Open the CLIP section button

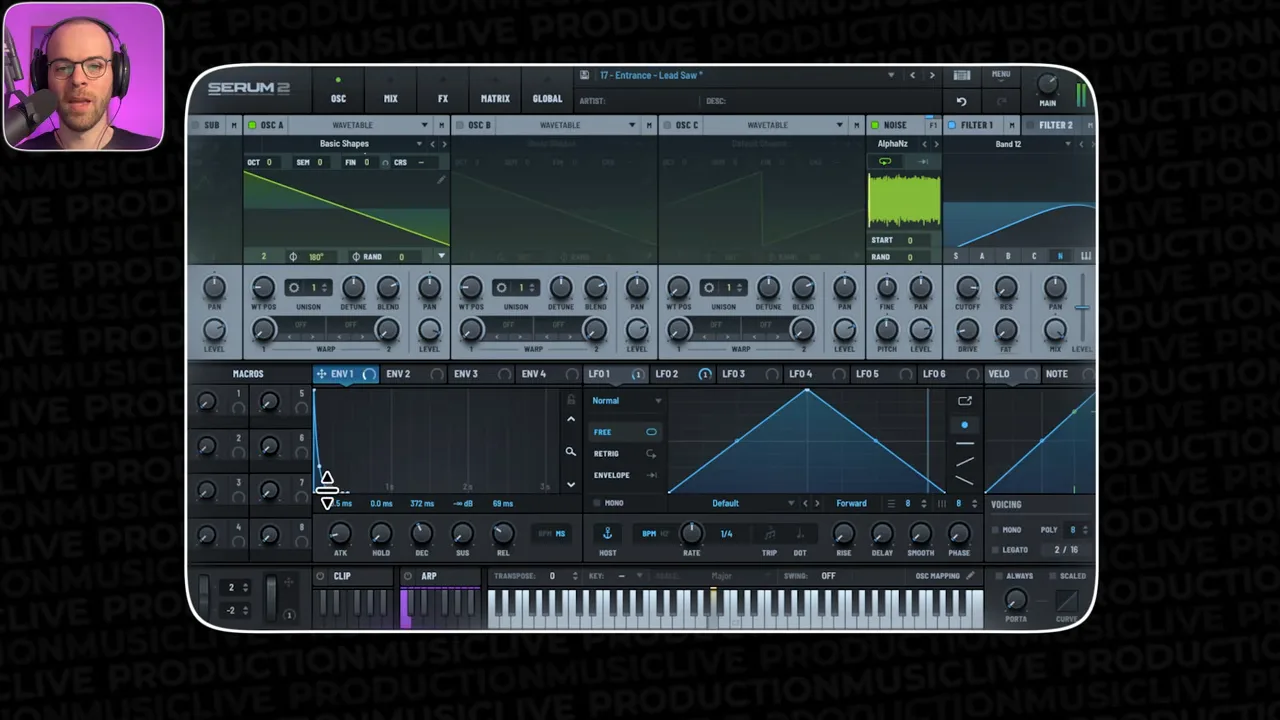[342, 576]
